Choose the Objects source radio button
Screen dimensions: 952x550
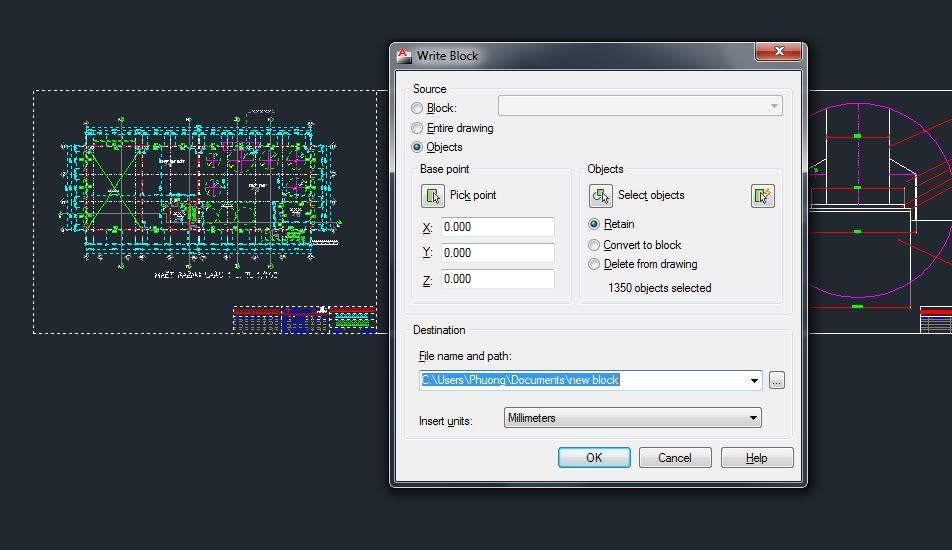tap(416, 147)
